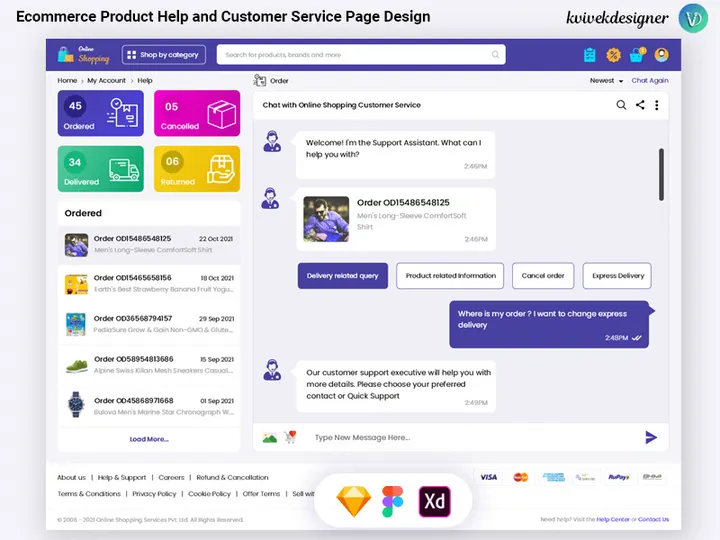The height and width of the screenshot is (540, 720).
Task: Open chat options three-dot menu
Action: (657, 105)
